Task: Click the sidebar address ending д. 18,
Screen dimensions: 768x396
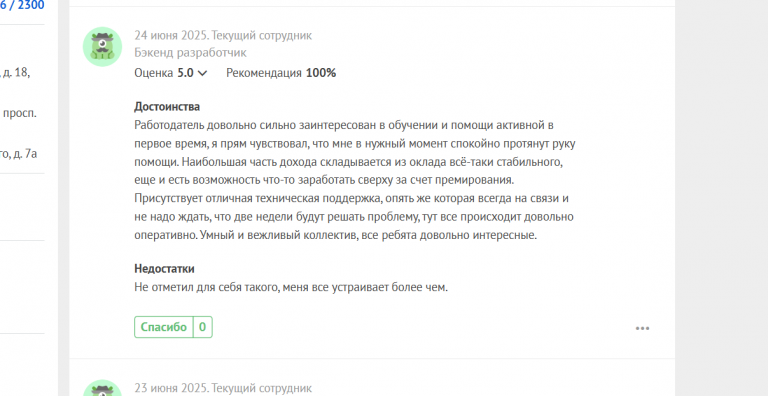Action: pyautogui.click(x=15, y=73)
